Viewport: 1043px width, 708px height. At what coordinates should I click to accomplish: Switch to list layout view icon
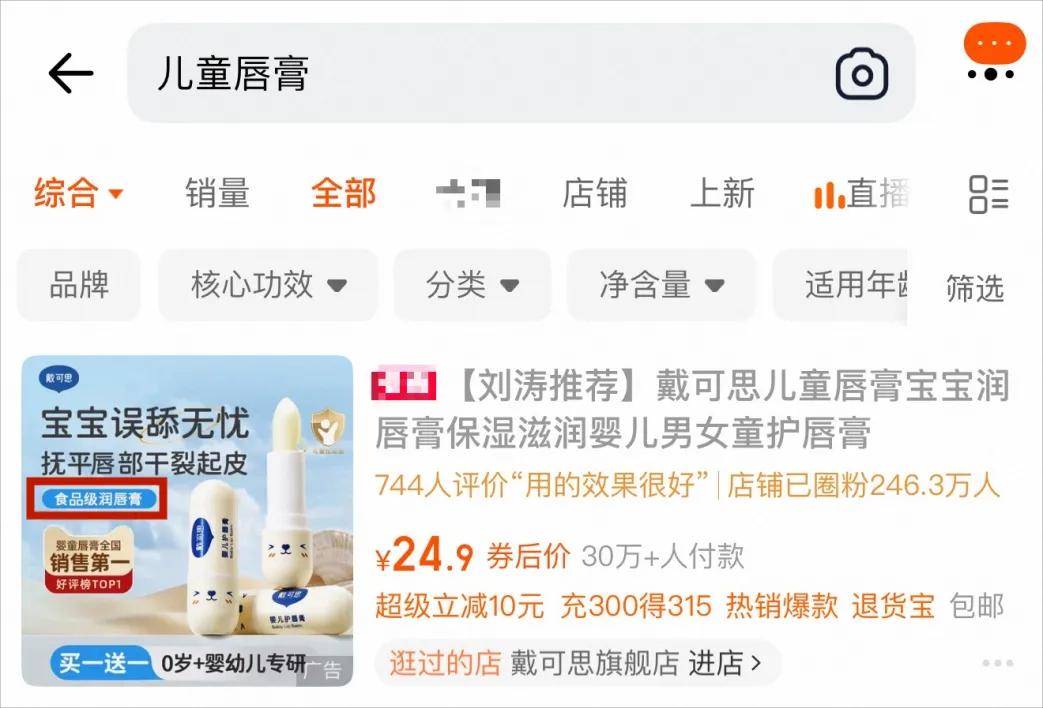(x=988, y=194)
